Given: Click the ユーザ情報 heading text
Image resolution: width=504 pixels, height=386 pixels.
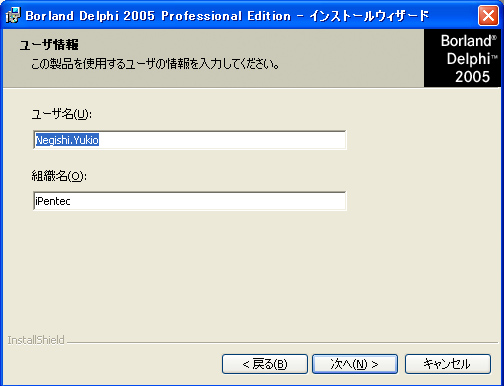Looking at the screenshot, I should tap(49, 45).
